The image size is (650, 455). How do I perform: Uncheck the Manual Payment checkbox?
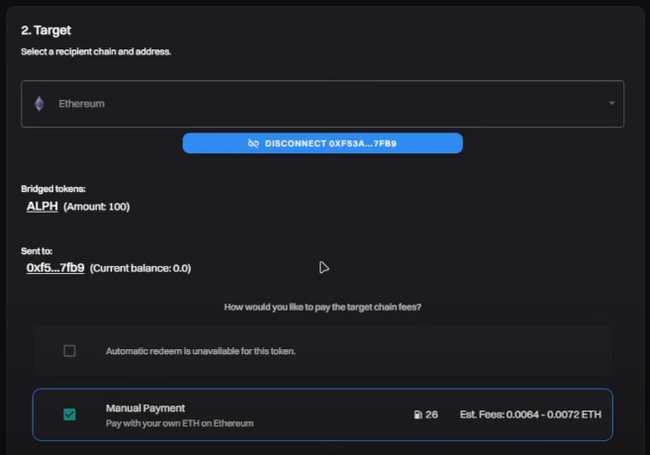69,415
